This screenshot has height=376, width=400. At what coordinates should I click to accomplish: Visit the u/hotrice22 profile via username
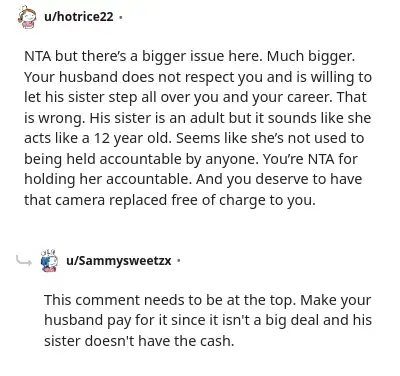click(x=79, y=16)
